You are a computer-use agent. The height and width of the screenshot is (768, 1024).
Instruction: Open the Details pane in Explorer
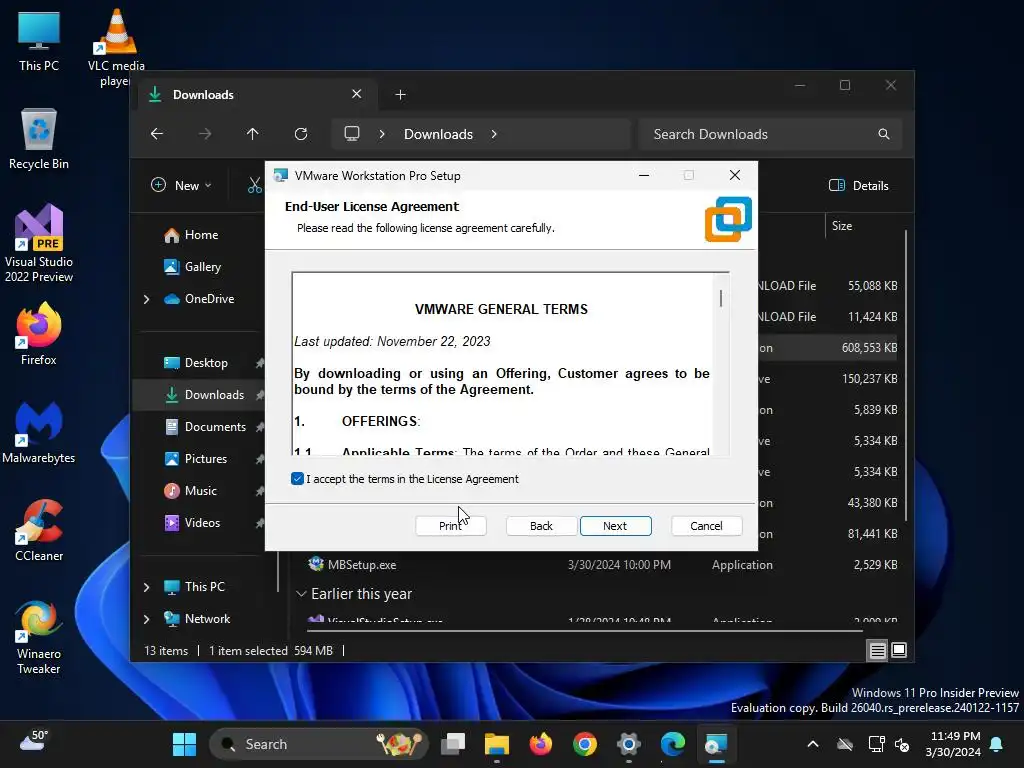[x=859, y=185]
